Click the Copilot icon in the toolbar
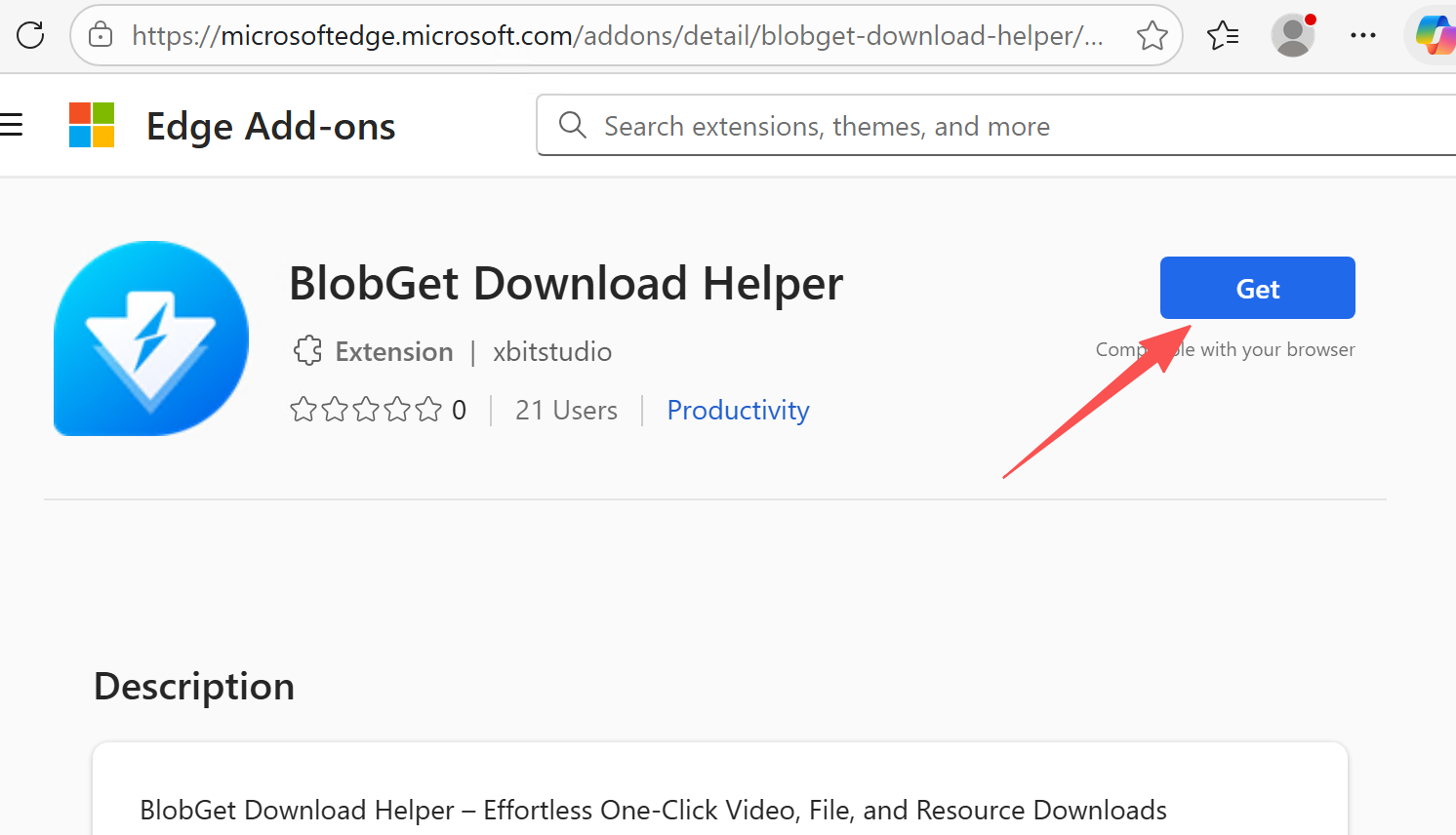 coord(1436,35)
